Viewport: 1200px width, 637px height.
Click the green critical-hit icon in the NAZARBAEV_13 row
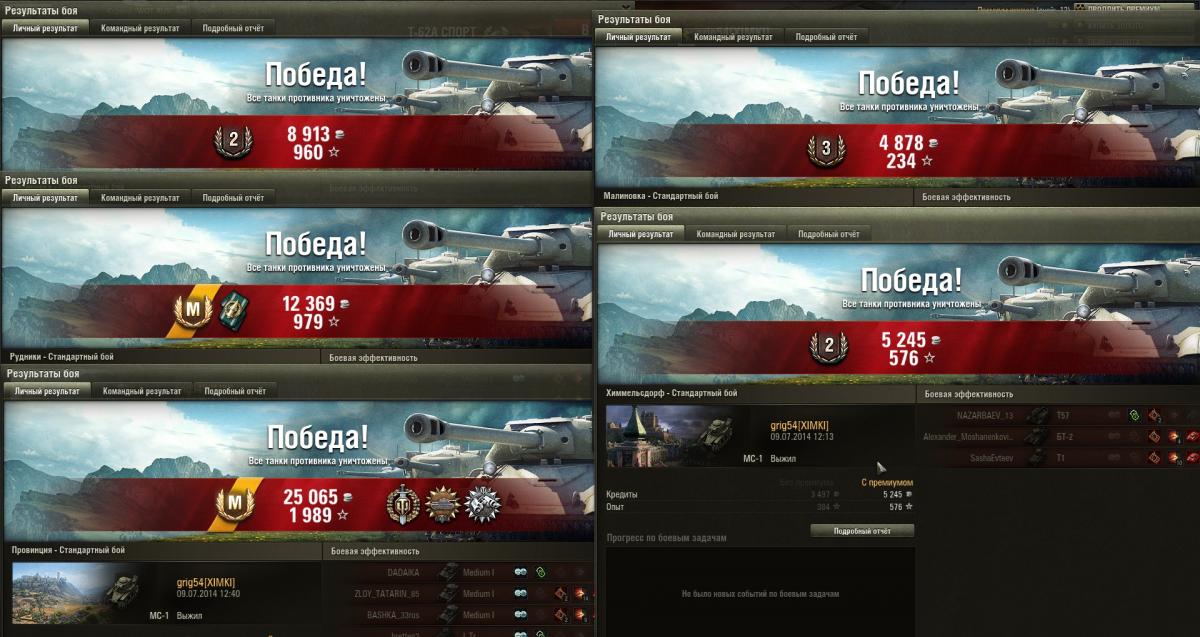(x=1134, y=415)
